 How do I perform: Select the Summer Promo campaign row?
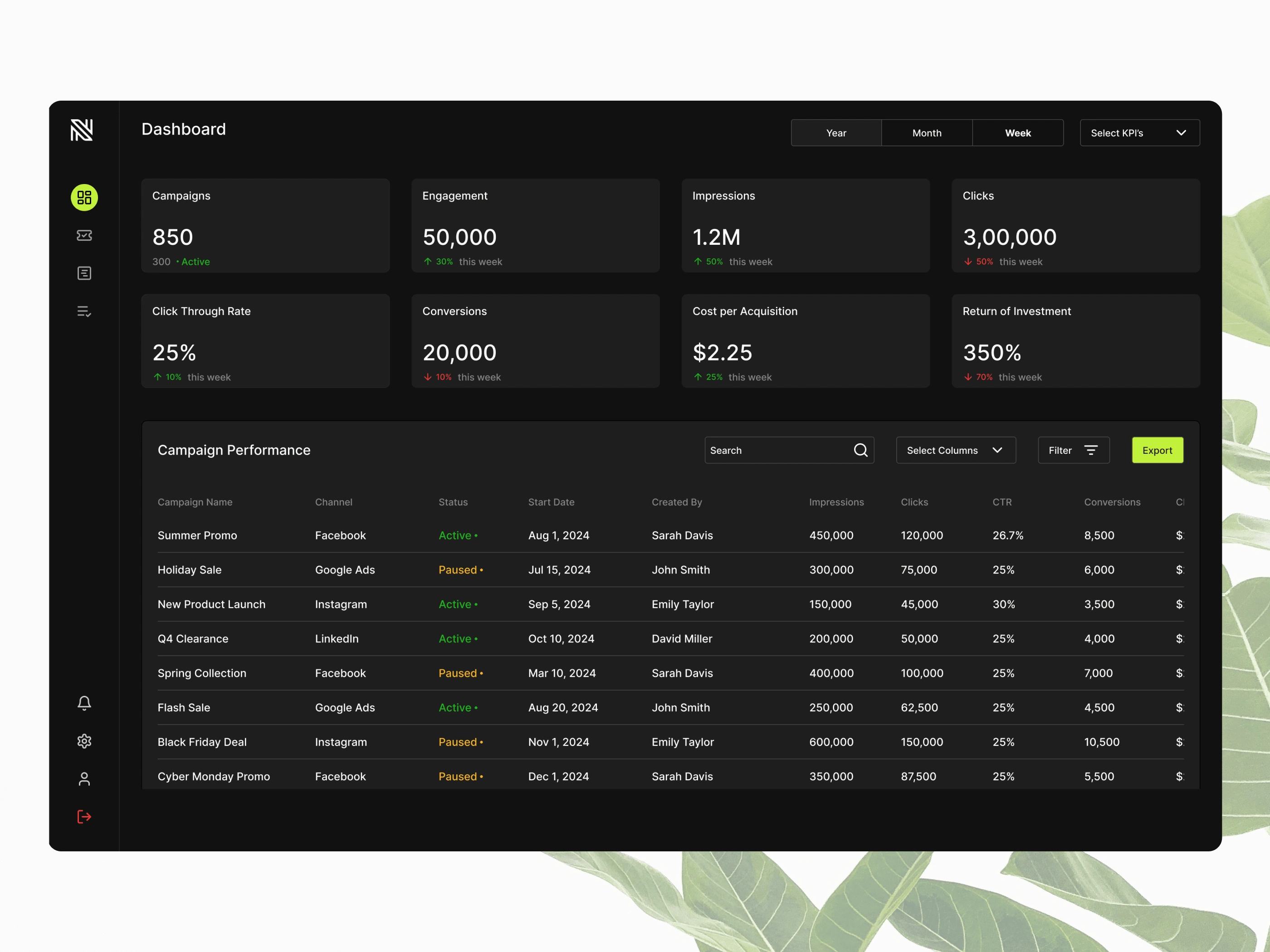click(x=197, y=535)
